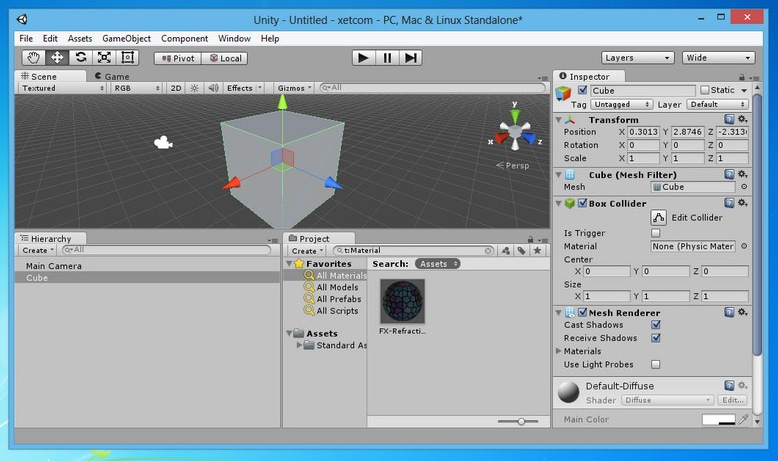Click the main color eyedropper icon
Image resolution: width=778 pixels, height=461 pixels.
click(743, 420)
